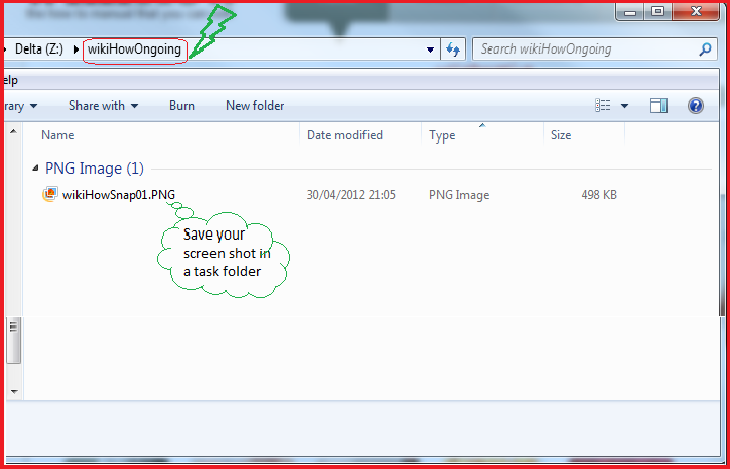This screenshot has width=730, height=469.
Task: Open the Help question mark icon
Action: point(695,106)
